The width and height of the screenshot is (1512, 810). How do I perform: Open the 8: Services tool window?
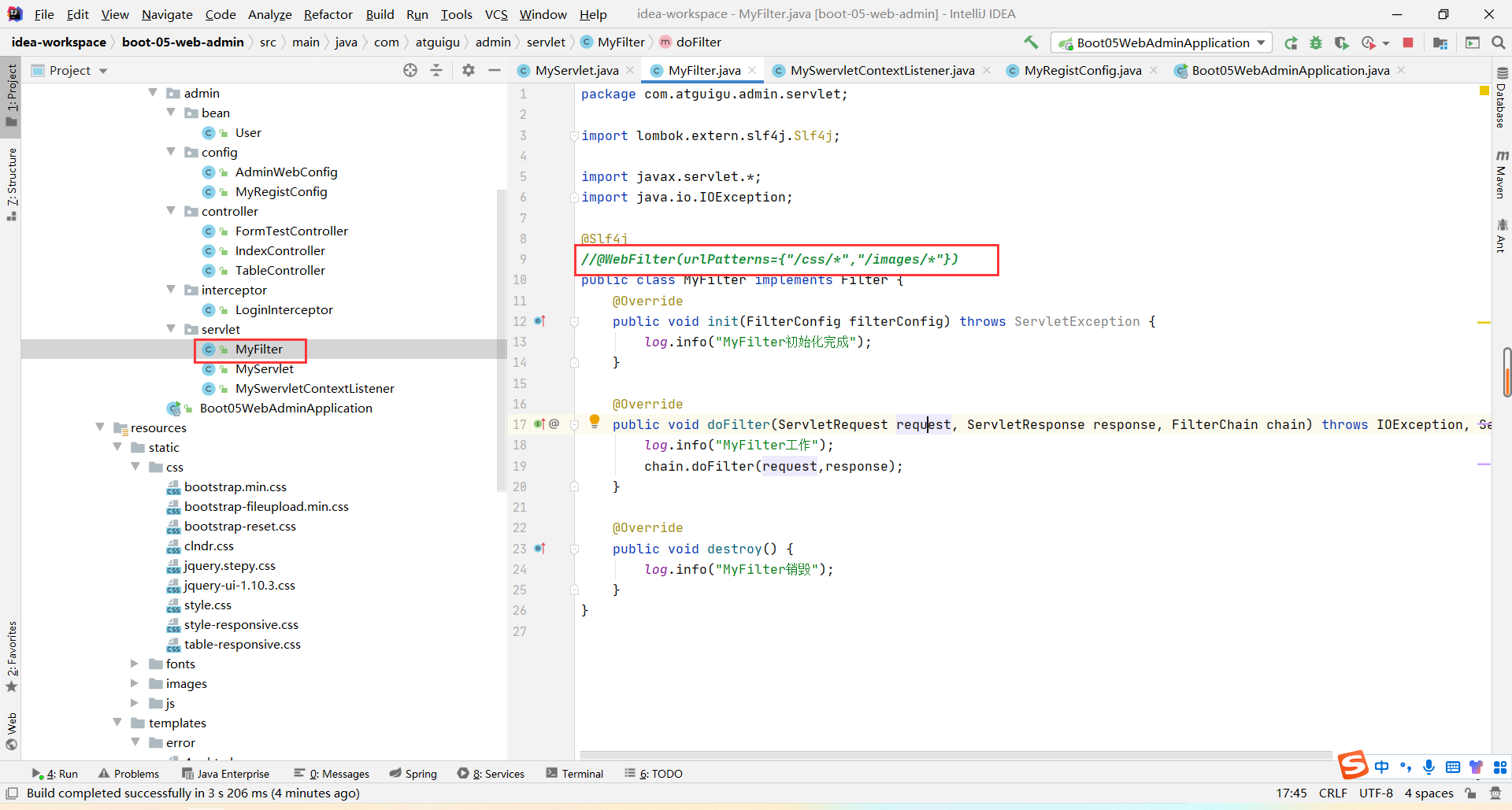tap(491, 774)
